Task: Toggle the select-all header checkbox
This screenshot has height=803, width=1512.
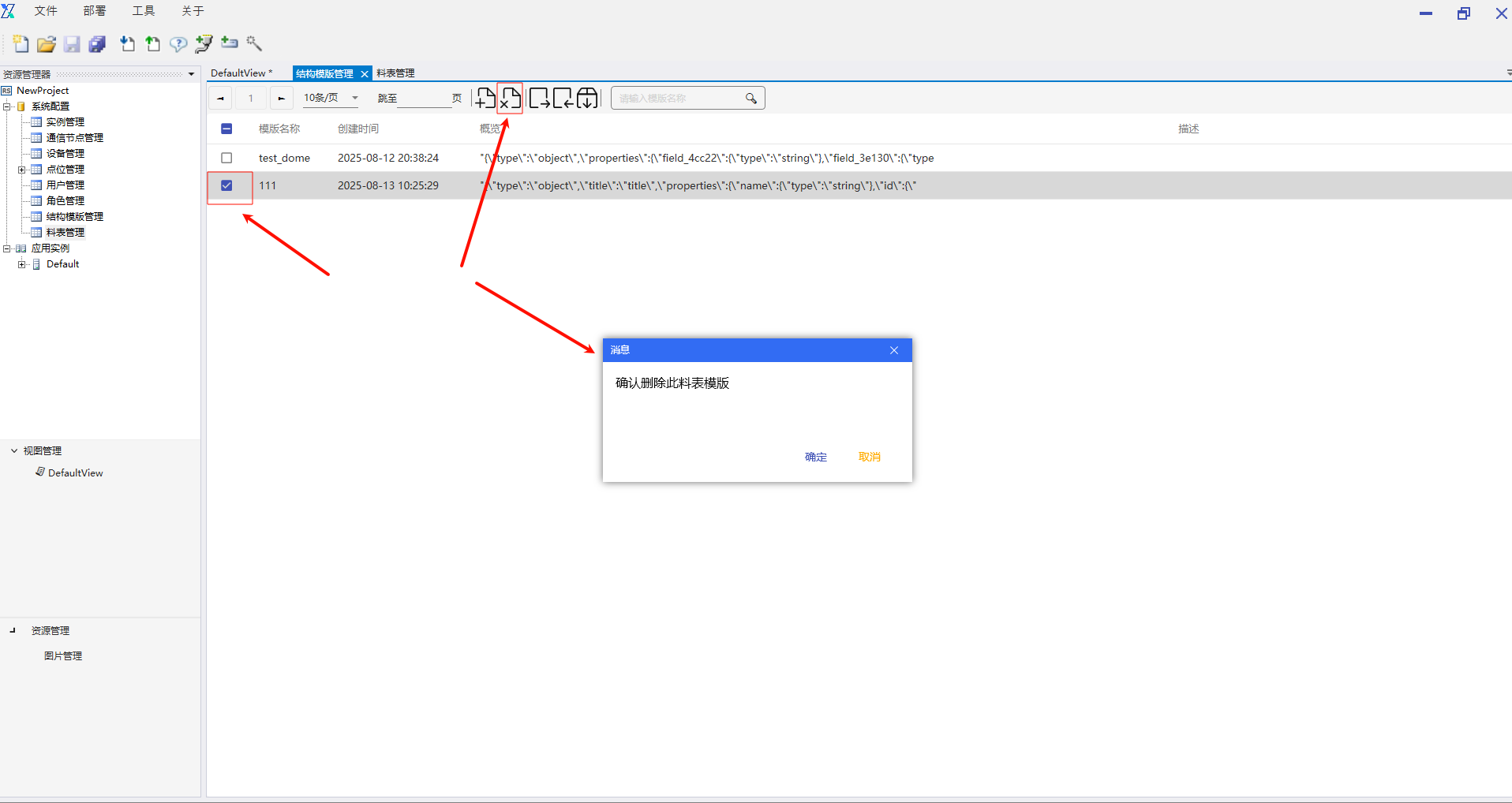Action: pyautogui.click(x=226, y=129)
